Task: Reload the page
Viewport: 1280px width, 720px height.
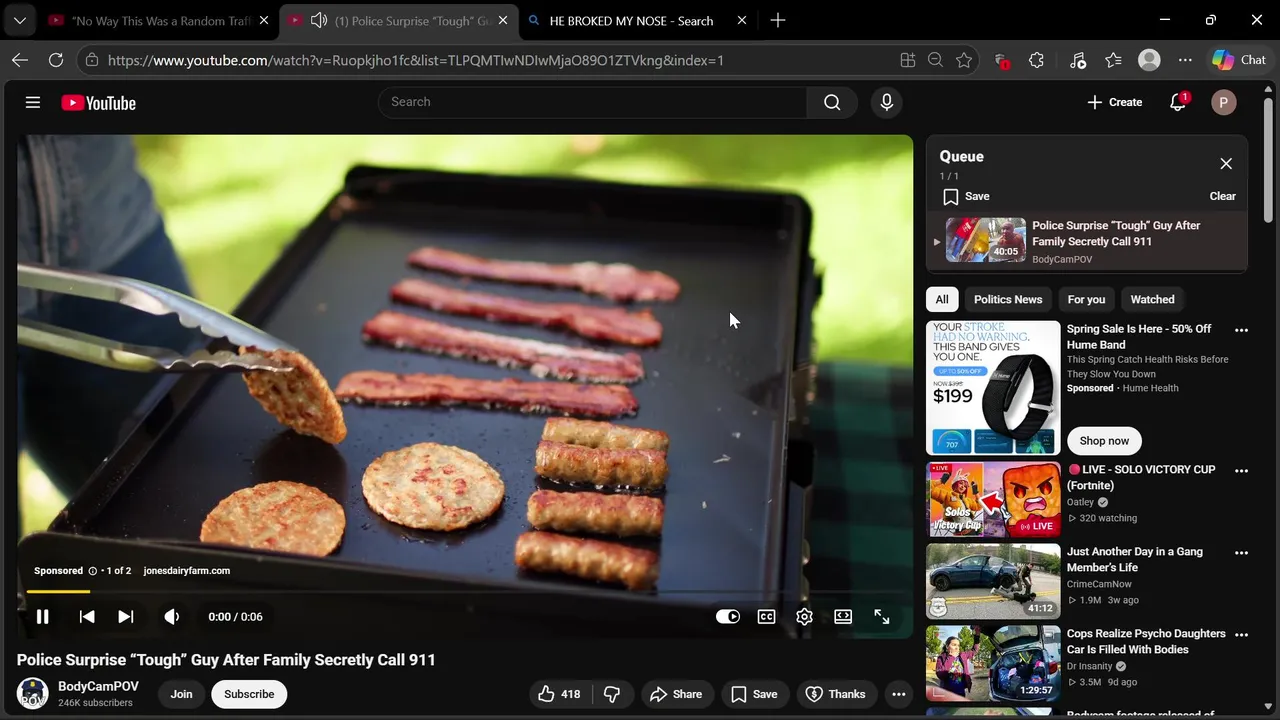Action: 56,60
